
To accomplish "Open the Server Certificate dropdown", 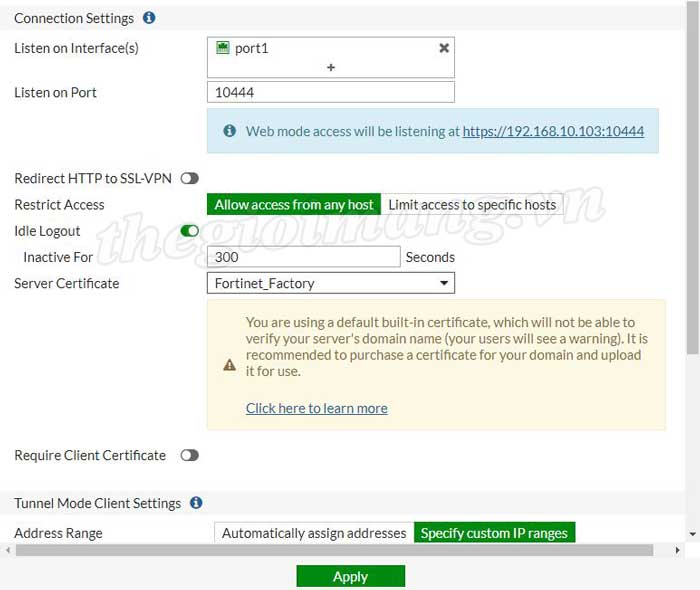I will (x=330, y=283).
